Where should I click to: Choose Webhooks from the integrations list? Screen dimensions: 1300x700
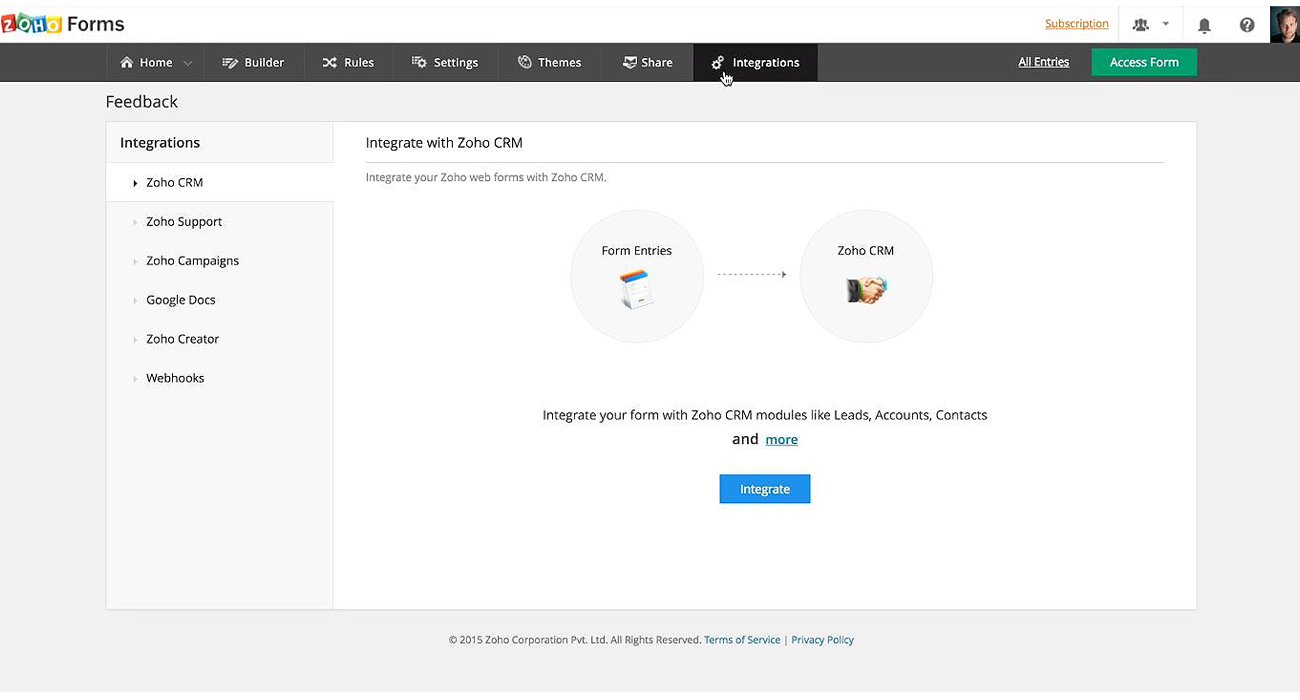(x=175, y=378)
